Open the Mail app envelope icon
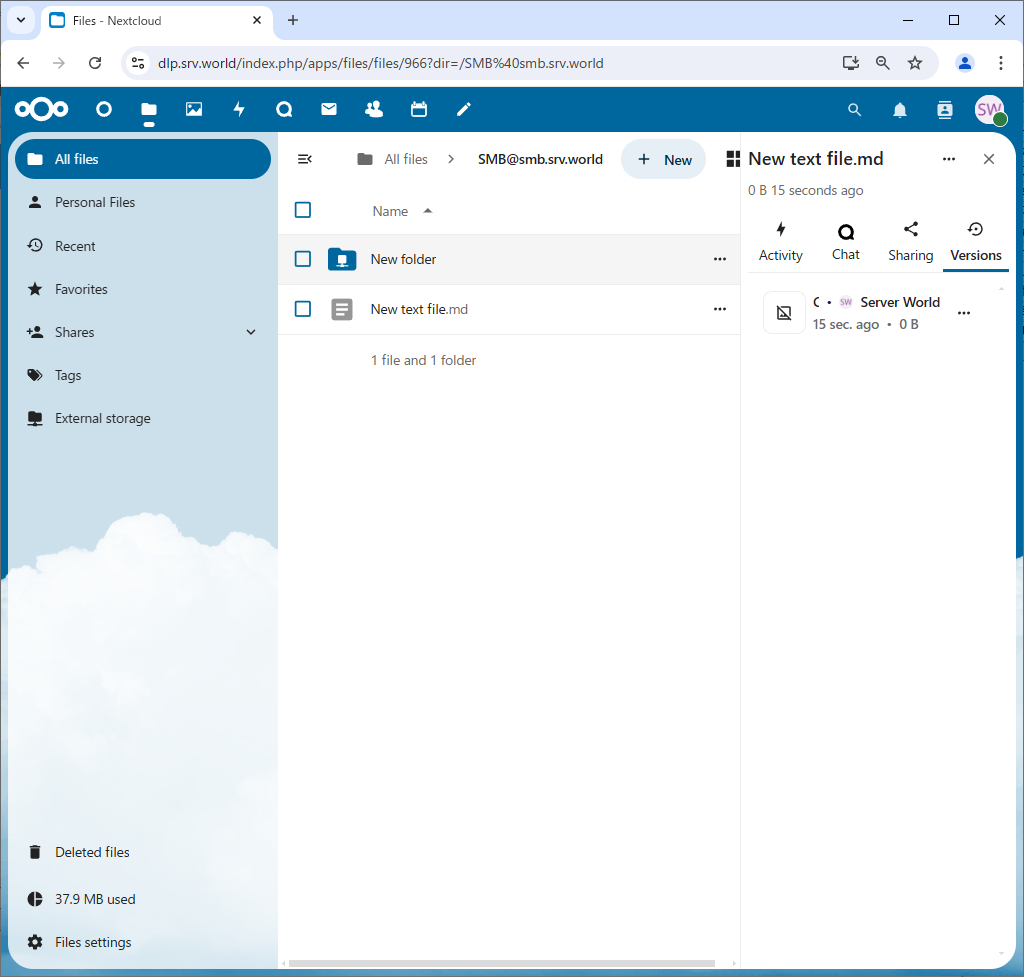Screen dimensions: 1024x977 329,109
